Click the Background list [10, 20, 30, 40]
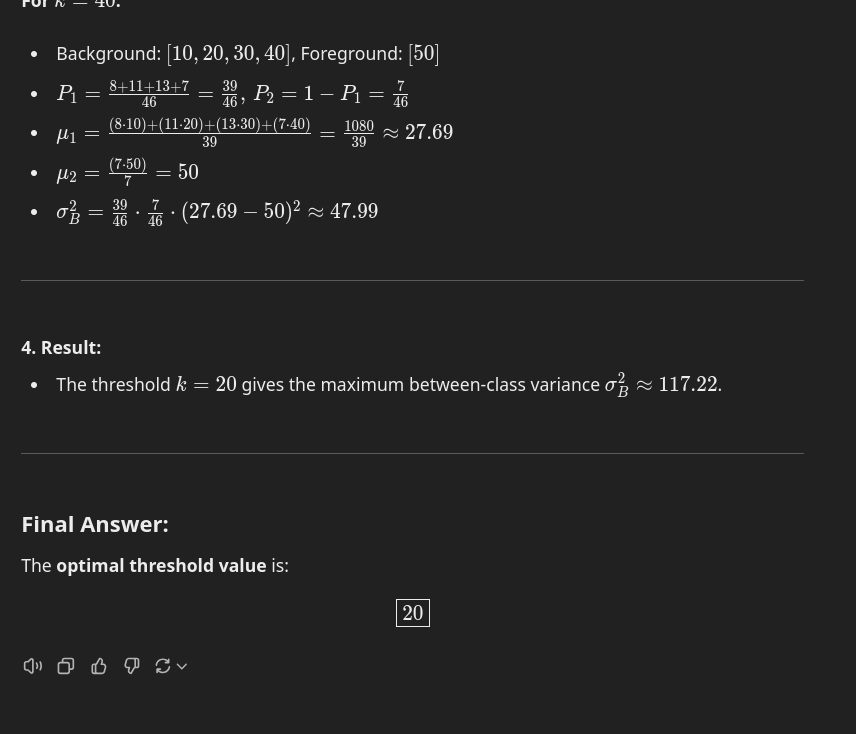Viewport: 856px width, 734px height. [x=229, y=53]
